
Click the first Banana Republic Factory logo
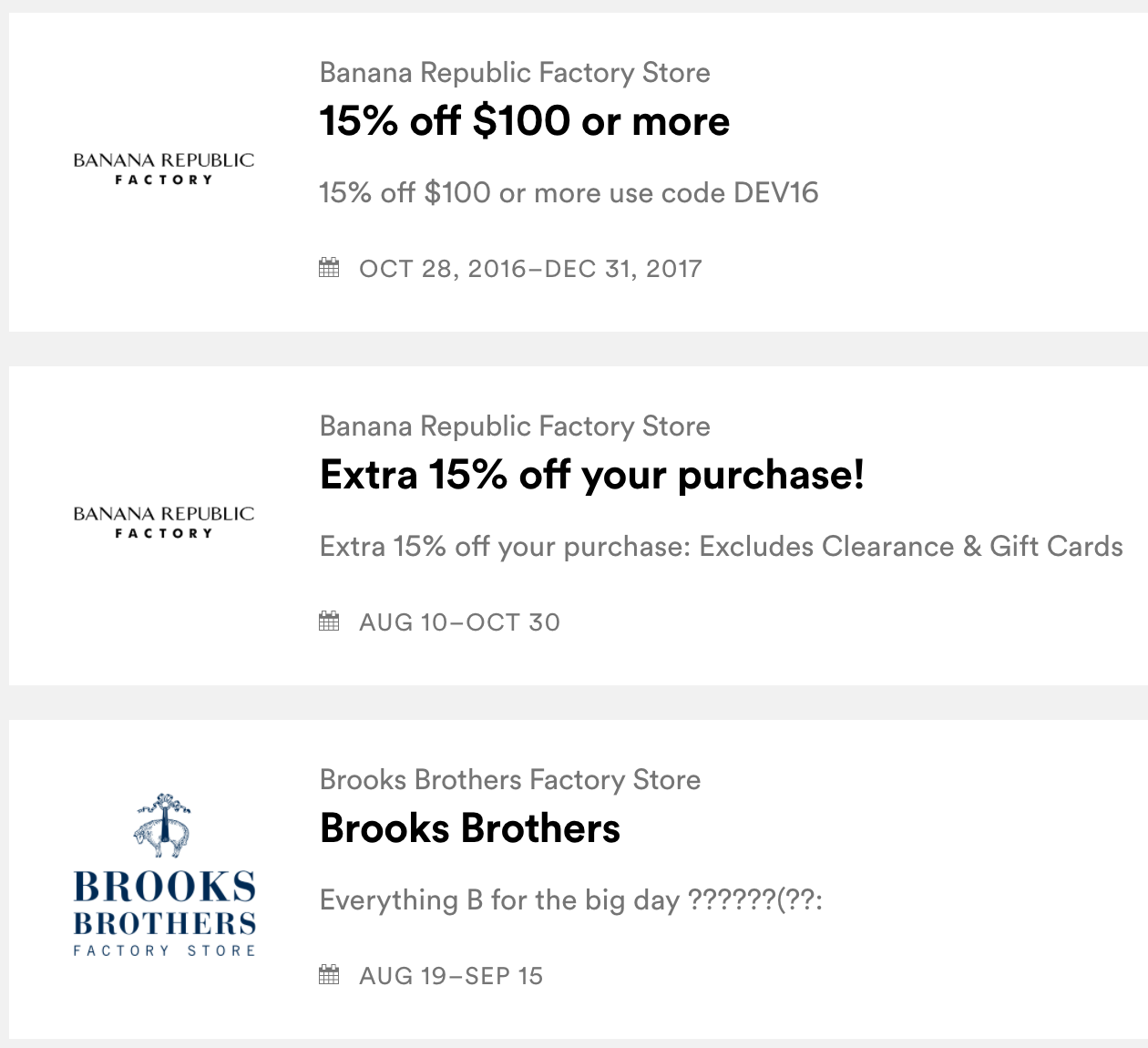164,169
